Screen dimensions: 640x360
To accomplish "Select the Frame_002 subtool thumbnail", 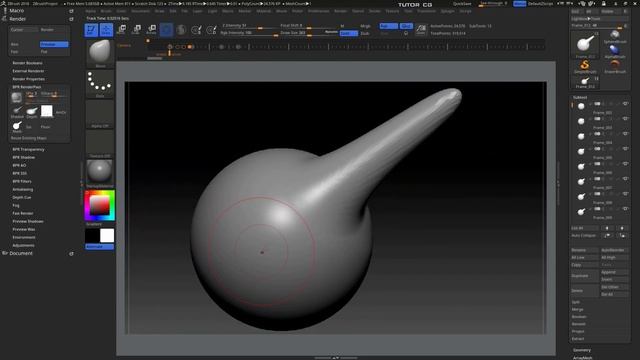I will pos(581,107).
